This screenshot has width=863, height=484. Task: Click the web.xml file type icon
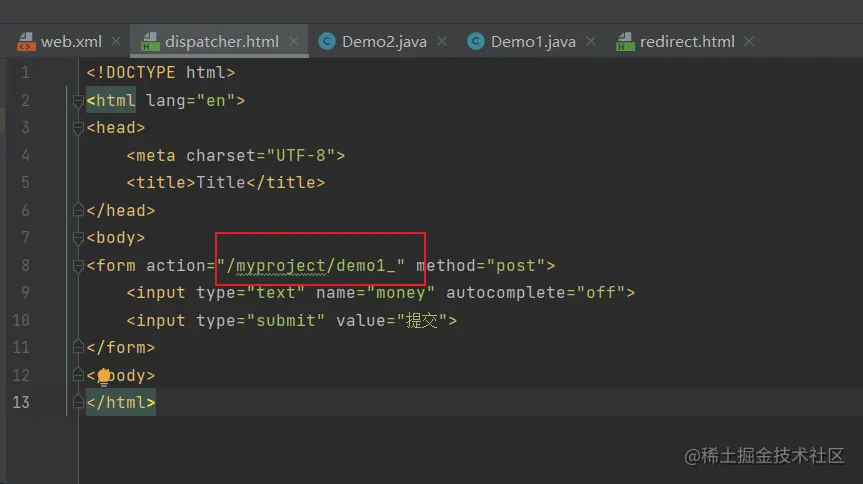click(x=26, y=42)
